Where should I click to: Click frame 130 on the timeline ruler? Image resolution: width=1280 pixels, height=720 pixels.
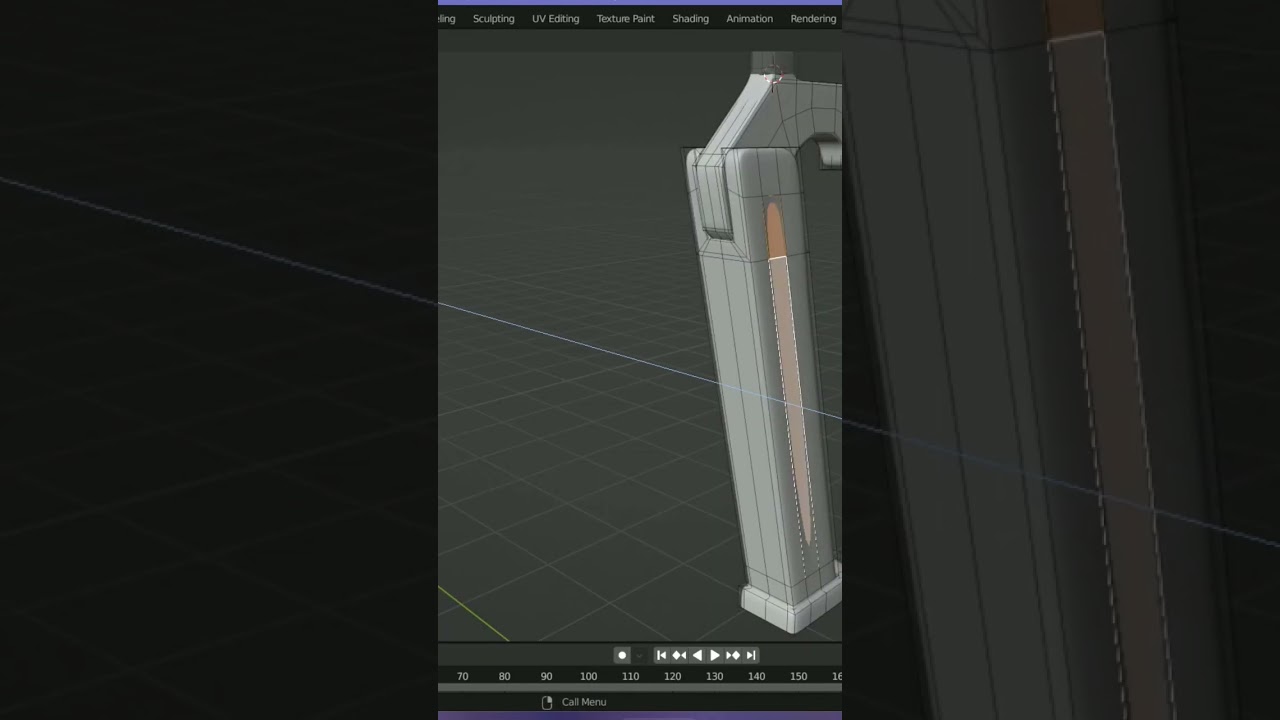[x=714, y=676]
